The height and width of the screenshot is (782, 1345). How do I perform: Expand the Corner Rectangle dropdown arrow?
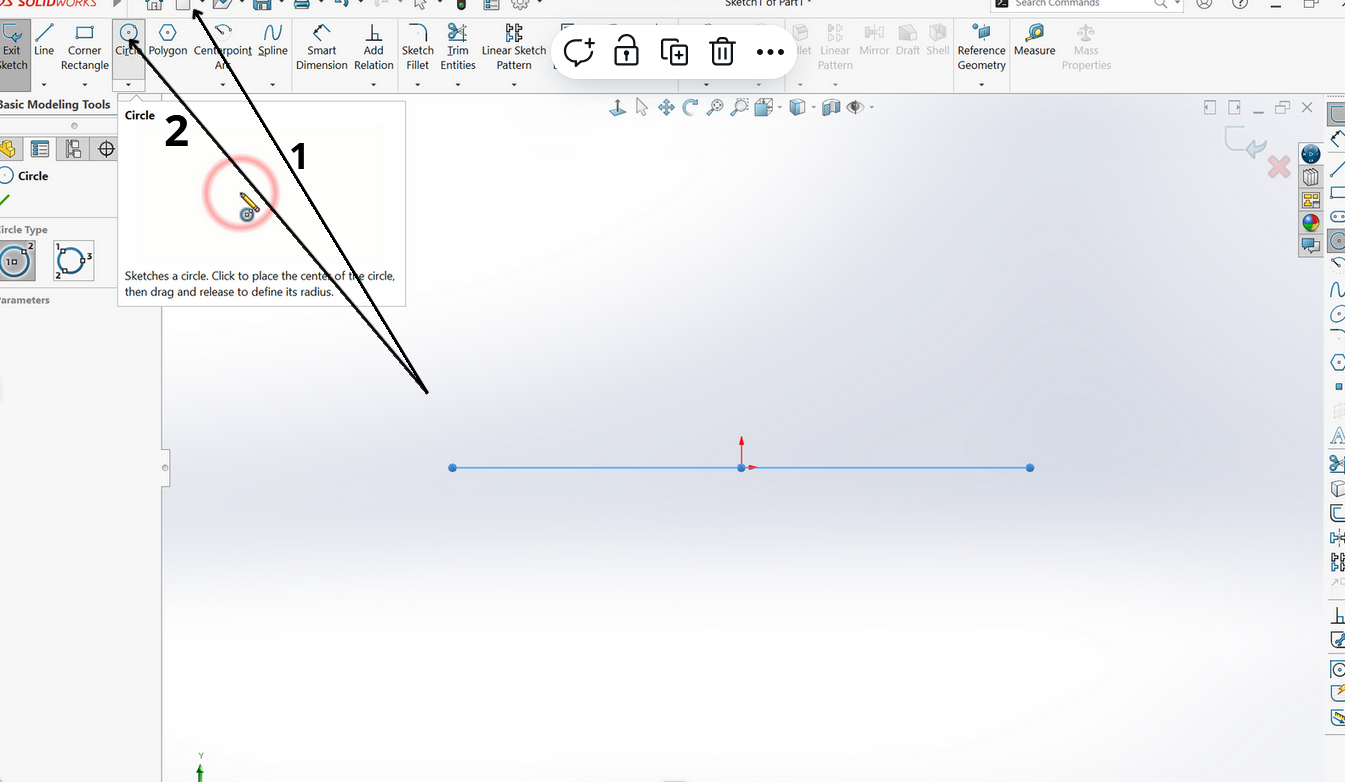coord(85,85)
